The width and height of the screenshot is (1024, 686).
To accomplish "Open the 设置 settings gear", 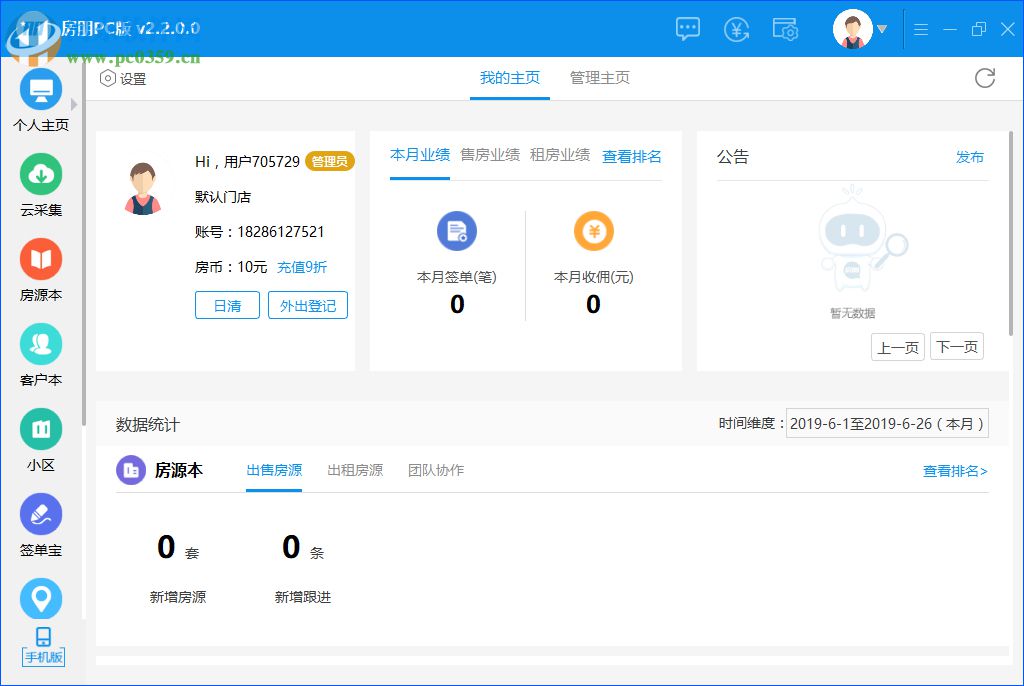I will 122,78.
